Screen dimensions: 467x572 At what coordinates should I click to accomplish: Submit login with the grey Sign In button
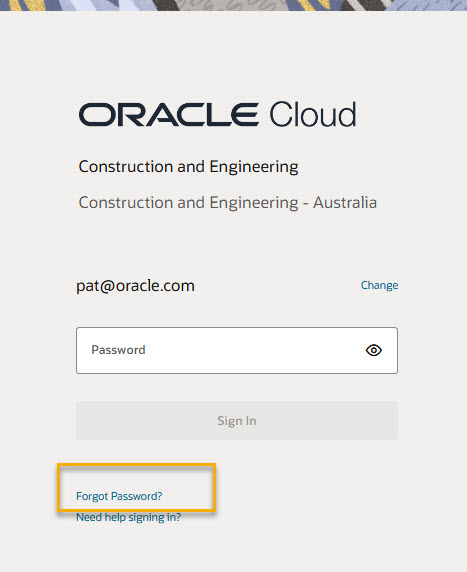tap(237, 421)
